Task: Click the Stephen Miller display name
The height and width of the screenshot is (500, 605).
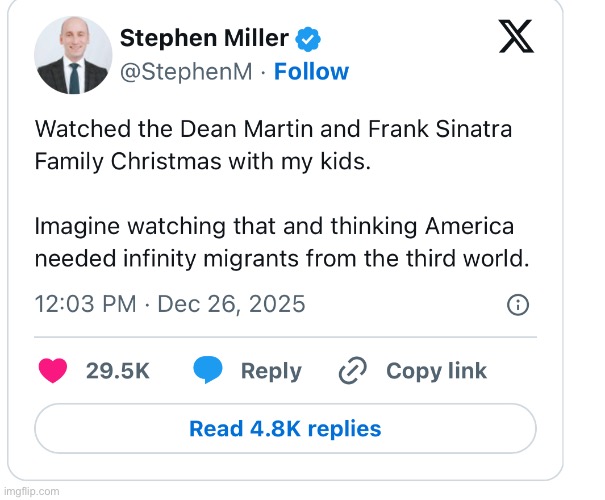Action: tap(204, 39)
